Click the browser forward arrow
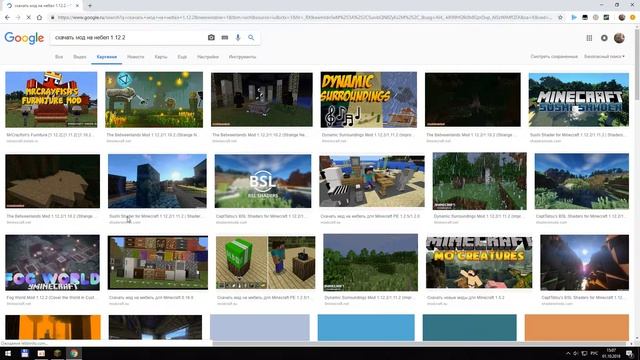The image size is (640, 360). click(x=18, y=18)
